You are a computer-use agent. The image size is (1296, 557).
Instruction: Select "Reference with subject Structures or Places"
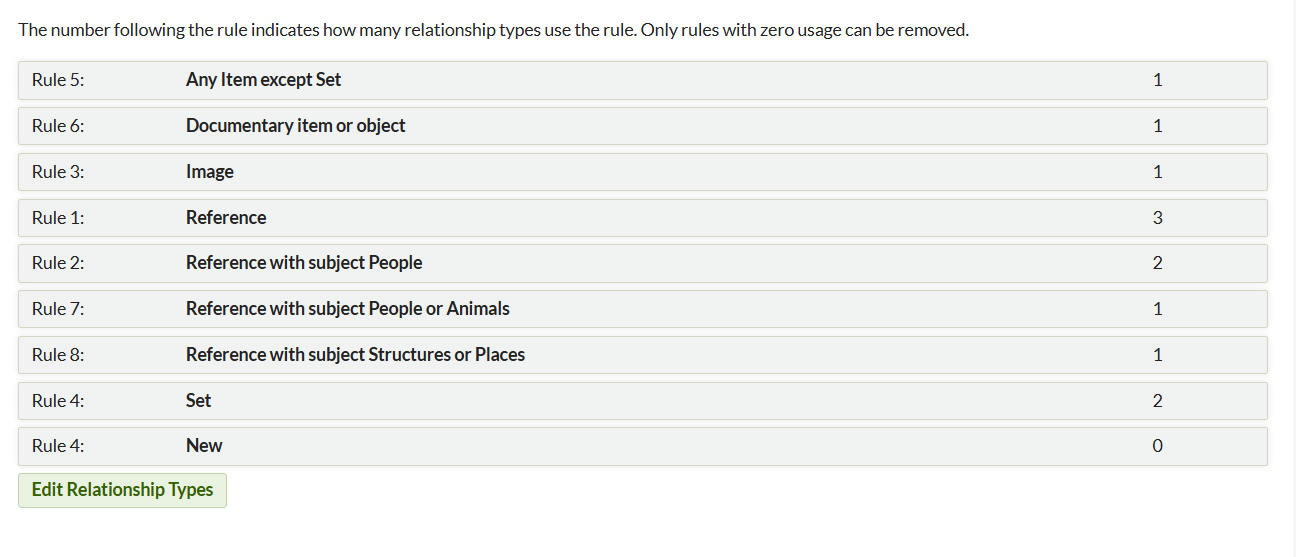coord(355,355)
